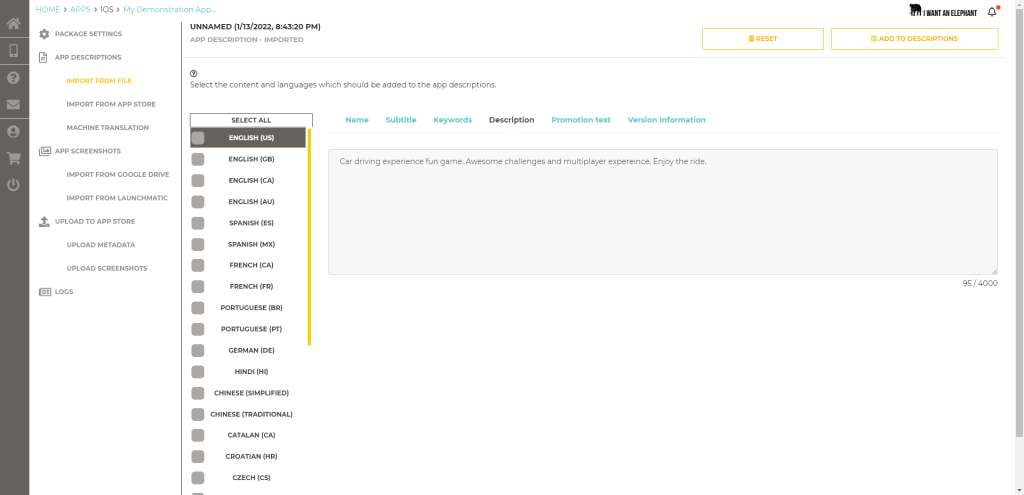Click the Logs icon
The image size is (1024, 495).
pyautogui.click(x=44, y=292)
